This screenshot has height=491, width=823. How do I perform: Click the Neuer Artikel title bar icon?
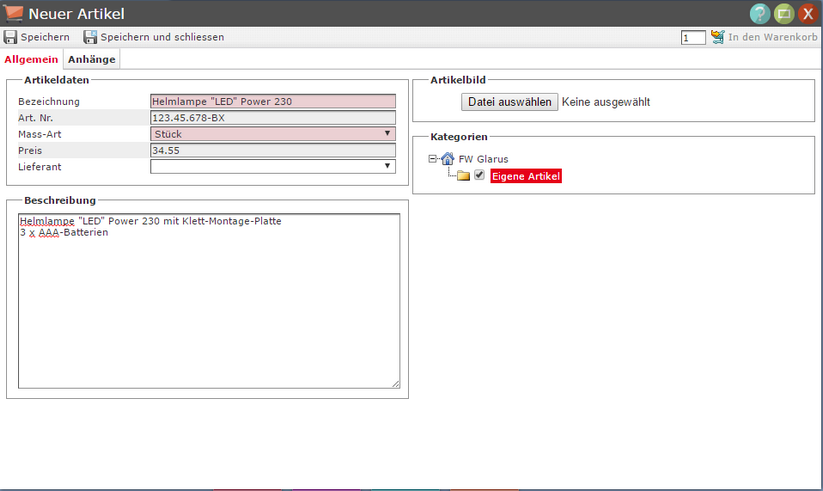click(x=14, y=14)
